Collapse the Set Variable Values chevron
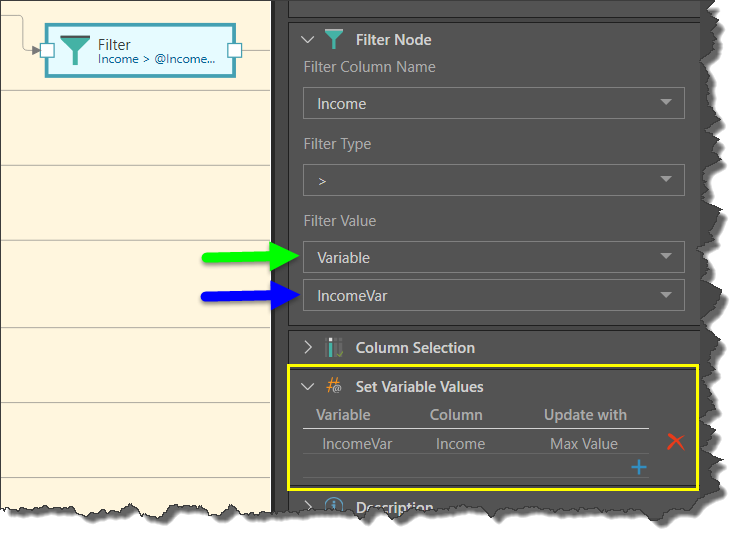 [x=308, y=386]
